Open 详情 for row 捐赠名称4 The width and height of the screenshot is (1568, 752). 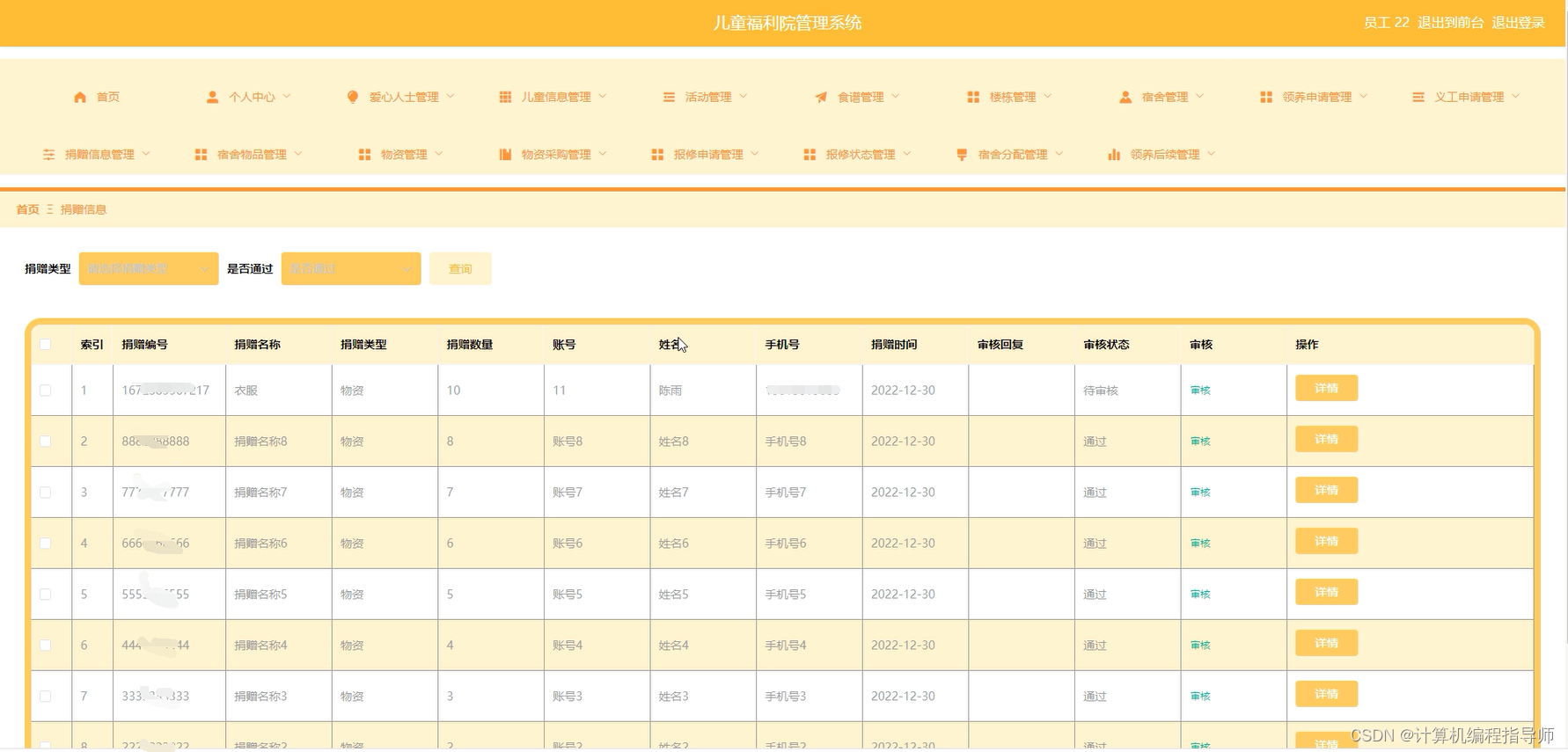[1326, 643]
